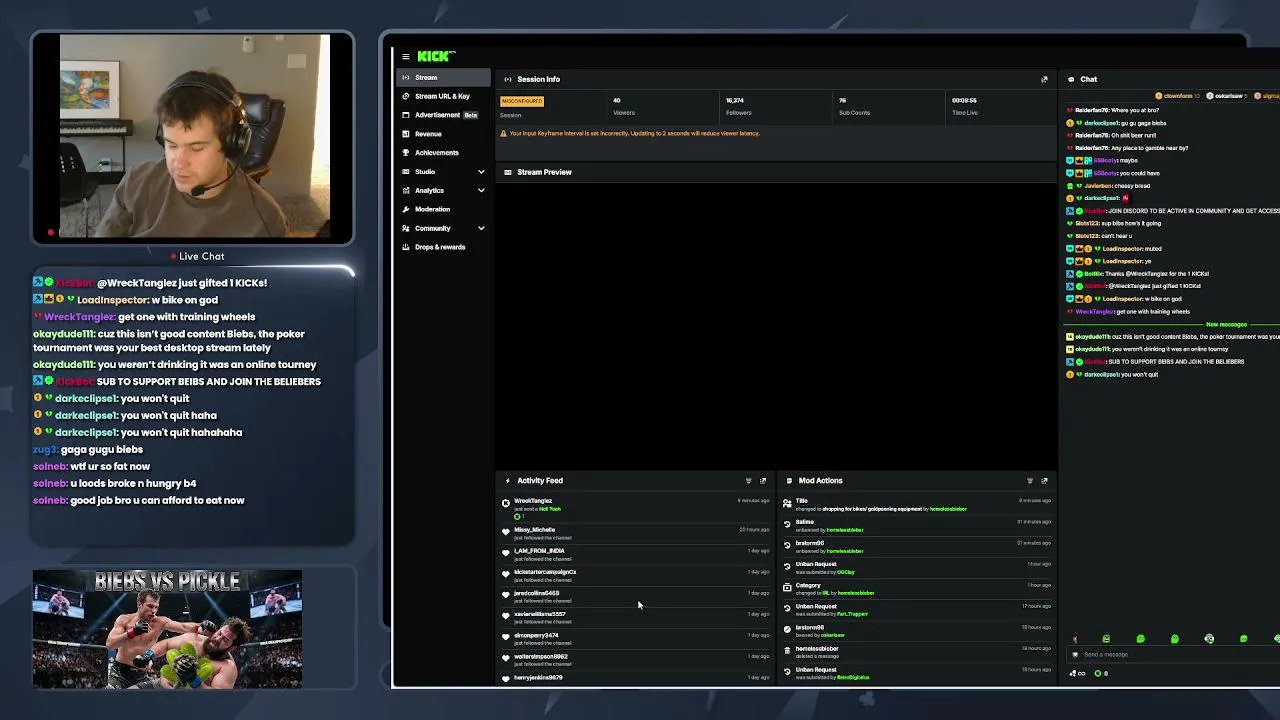The width and height of the screenshot is (1280, 720).
Task: Open the Moderation page
Action: click(443, 209)
